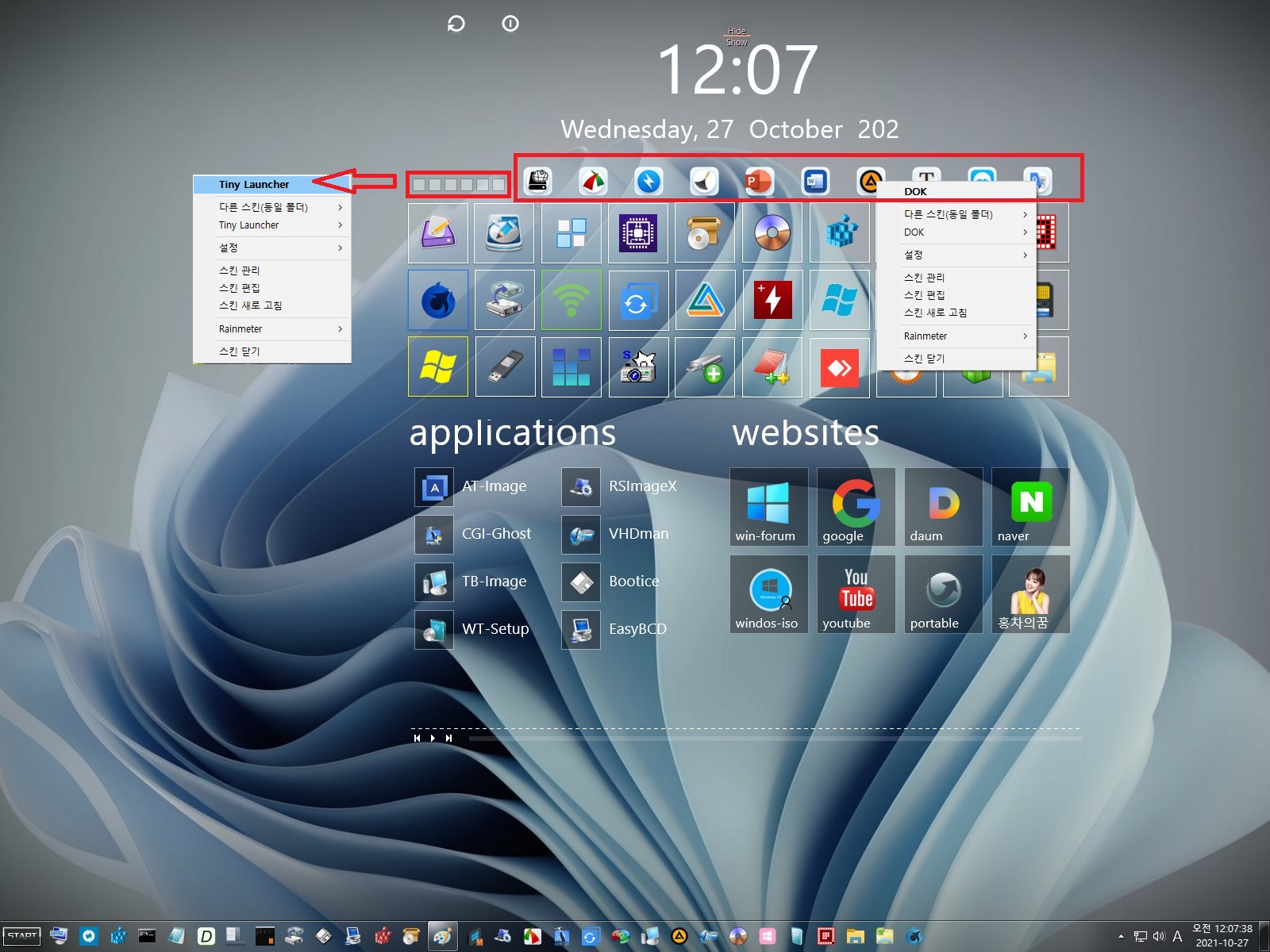Screen dimensions: 1270x952
Task: Open the google website tile
Action: tap(856, 507)
